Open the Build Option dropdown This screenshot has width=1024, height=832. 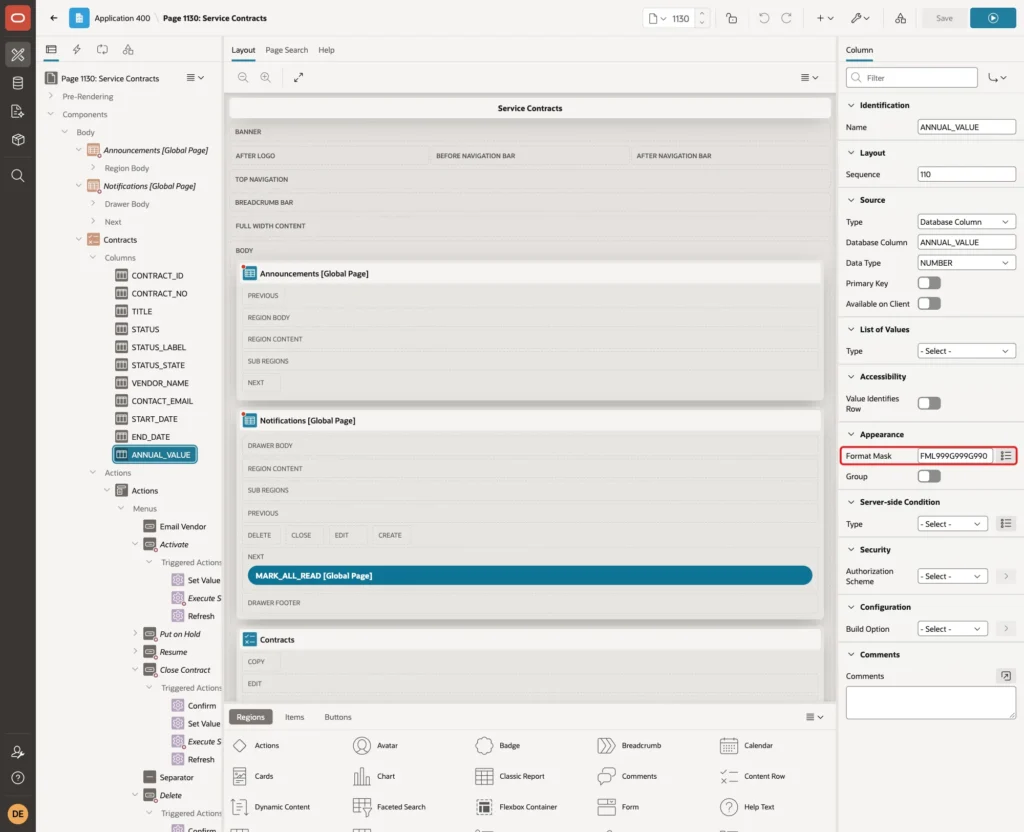coord(952,630)
